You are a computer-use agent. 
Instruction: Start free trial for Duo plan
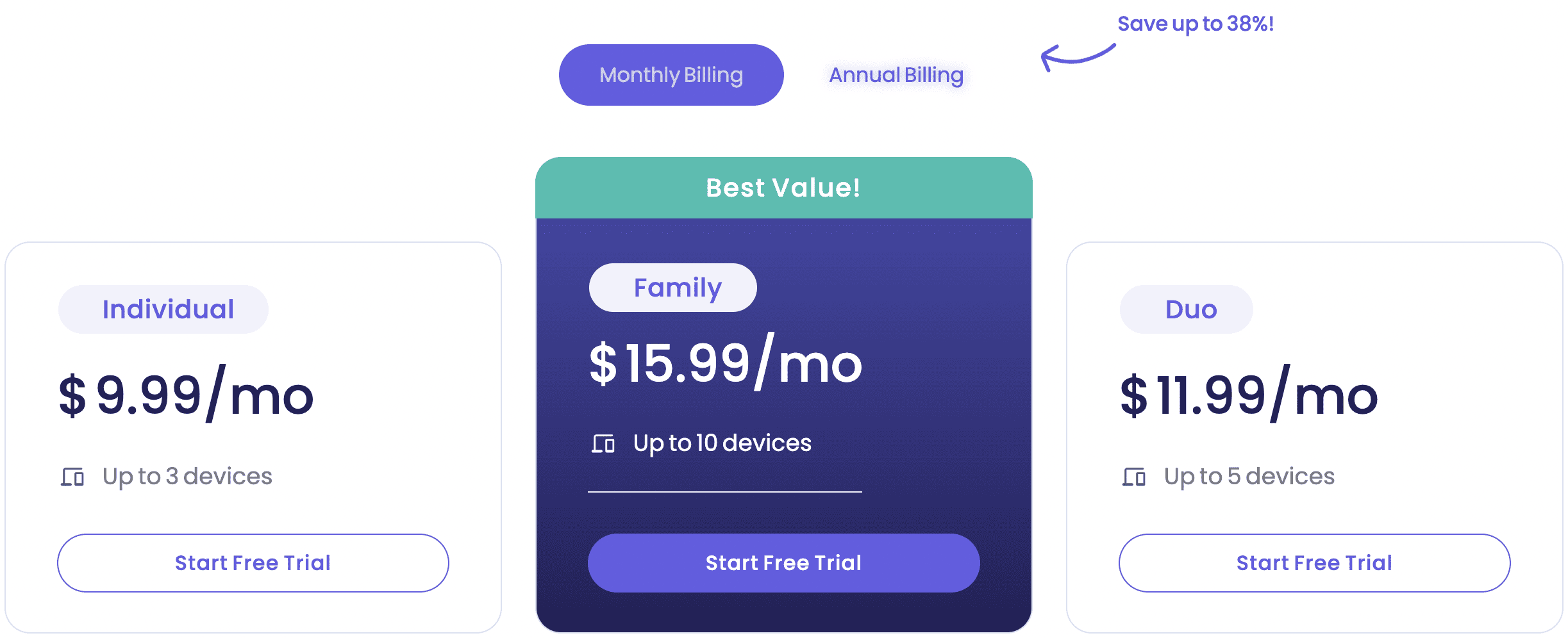[x=1314, y=563]
